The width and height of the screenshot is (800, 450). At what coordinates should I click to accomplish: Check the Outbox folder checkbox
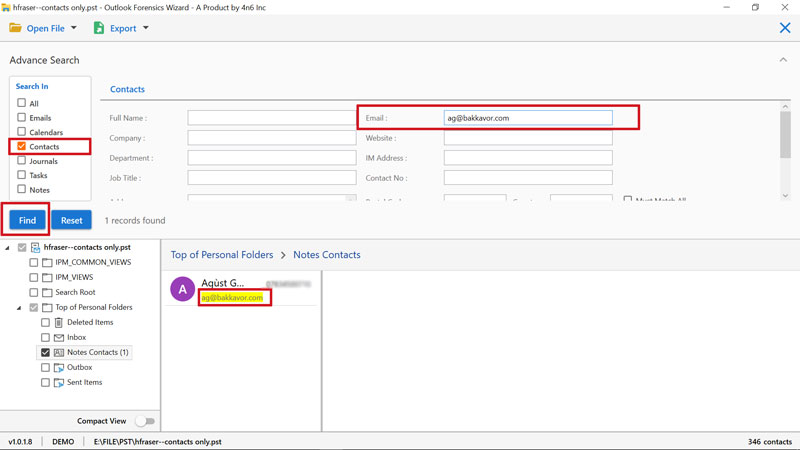click(x=45, y=367)
